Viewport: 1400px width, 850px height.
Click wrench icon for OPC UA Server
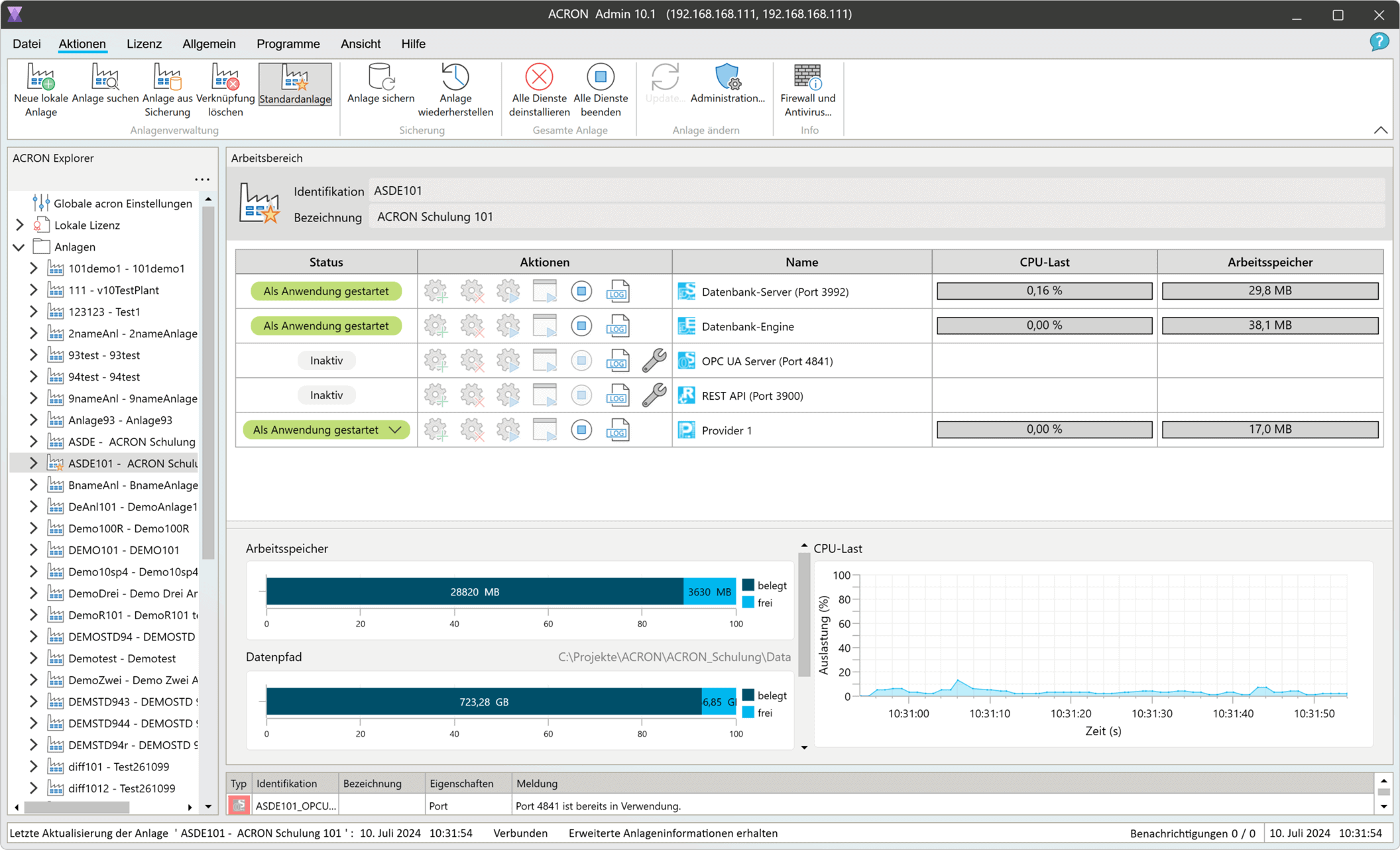(654, 361)
